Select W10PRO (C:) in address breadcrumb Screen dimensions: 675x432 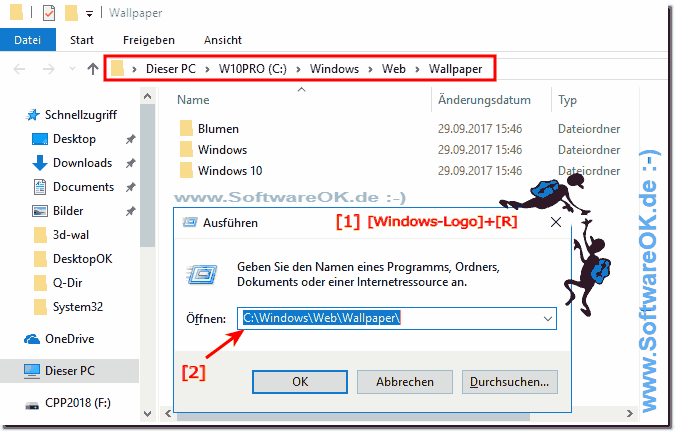pyautogui.click(x=253, y=69)
